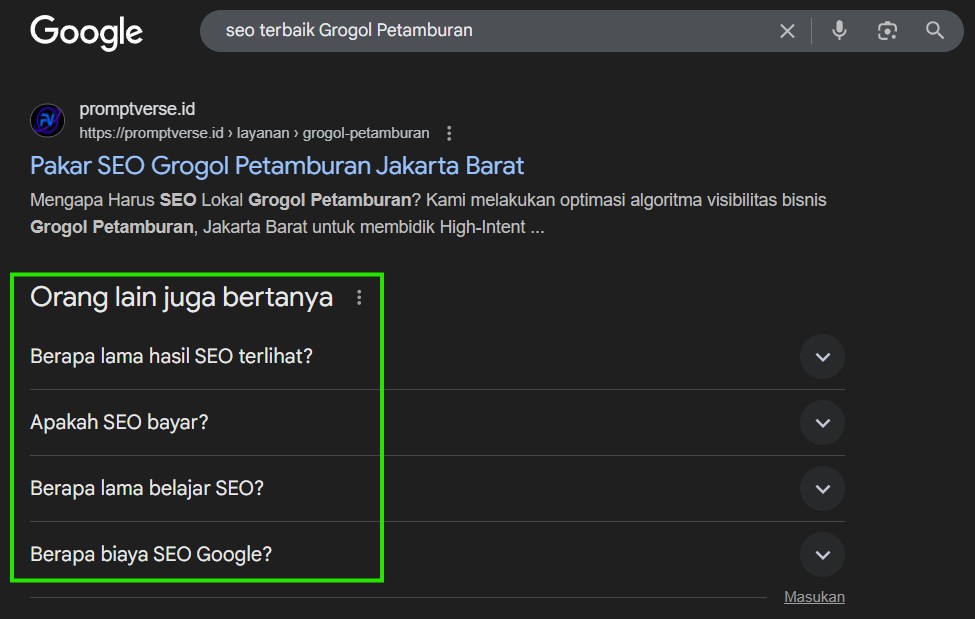Start a voice search with the microphone icon
This screenshot has height=619, width=975.
pos(838,30)
